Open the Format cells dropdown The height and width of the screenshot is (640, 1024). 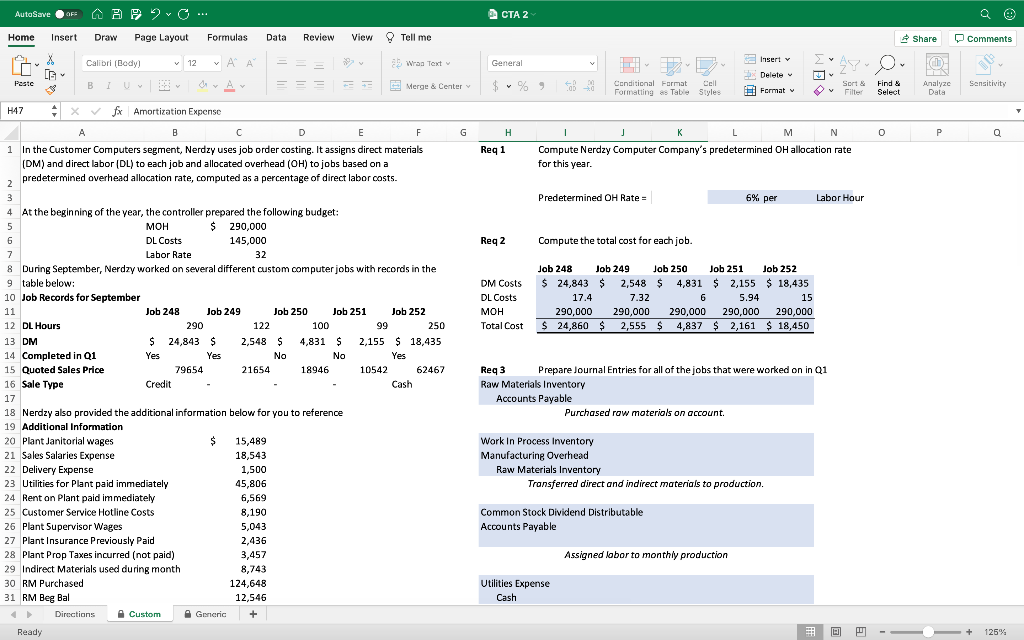point(769,90)
